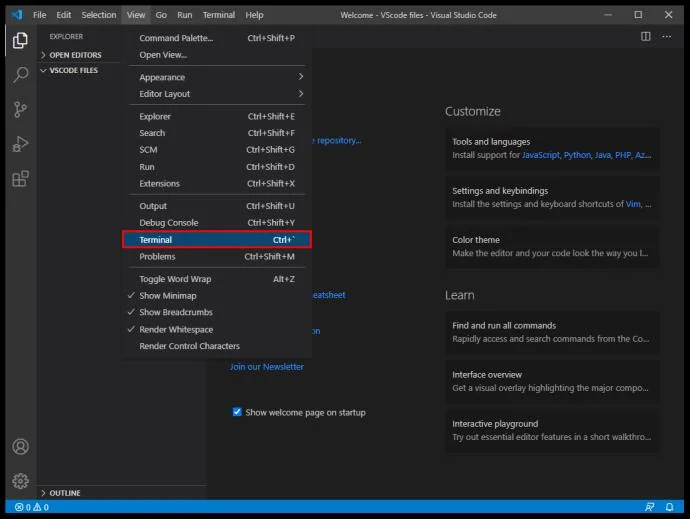Click the Tools and languages heading

491,142
